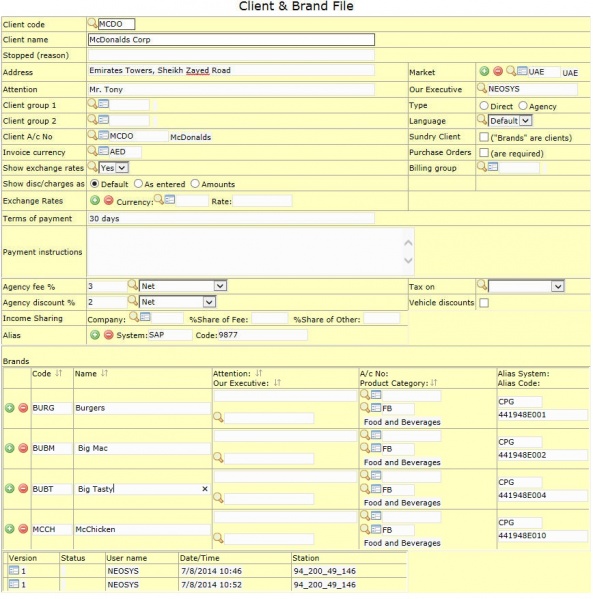Select the Direct type radio button
The height and width of the screenshot is (599, 593).
pyautogui.click(x=484, y=105)
